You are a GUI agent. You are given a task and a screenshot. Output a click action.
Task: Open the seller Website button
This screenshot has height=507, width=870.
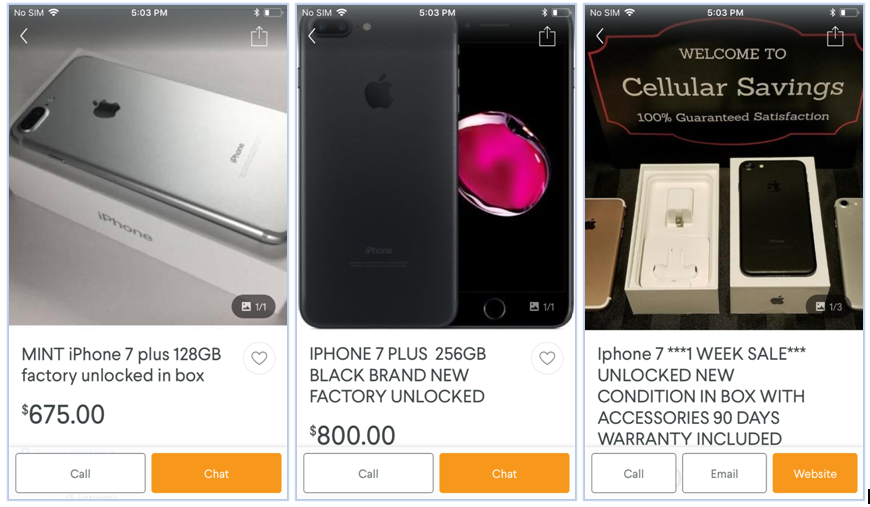click(x=815, y=473)
